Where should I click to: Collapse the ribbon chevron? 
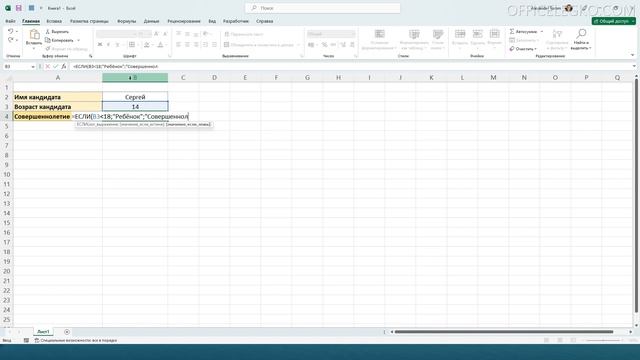click(x=632, y=56)
